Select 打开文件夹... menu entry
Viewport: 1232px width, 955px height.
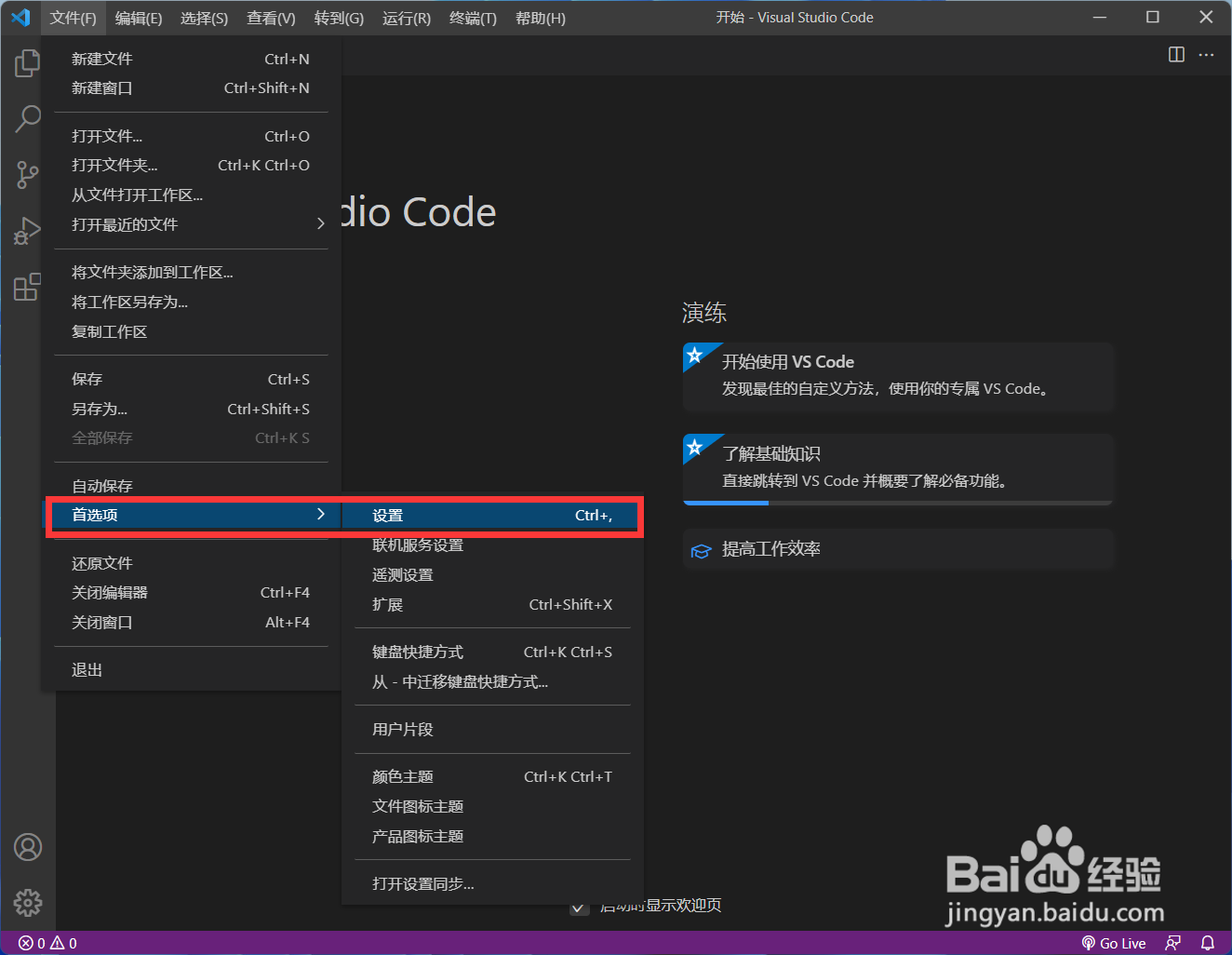click(x=192, y=166)
